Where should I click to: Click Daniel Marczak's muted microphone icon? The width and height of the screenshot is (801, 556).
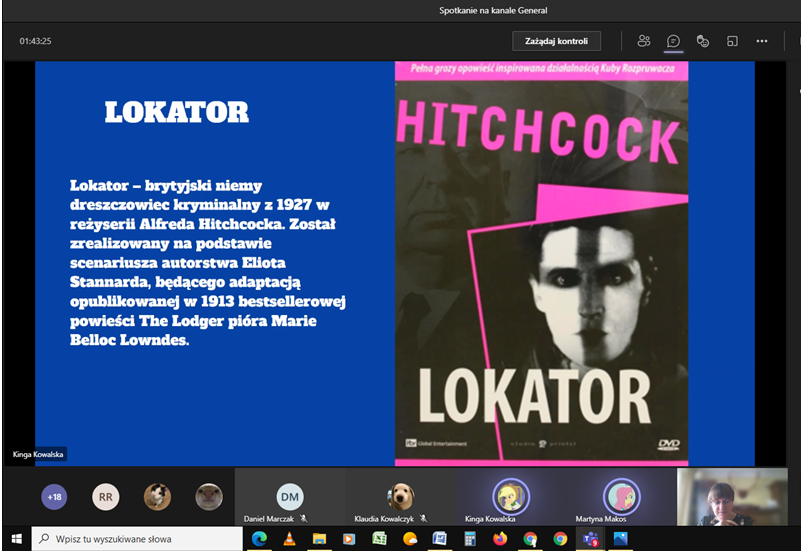tap(303, 519)
